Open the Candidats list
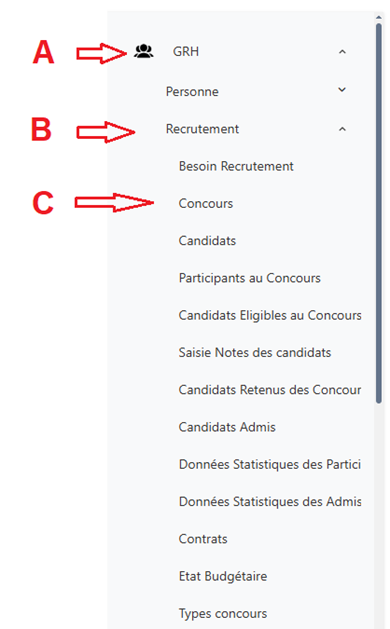This screenshot has width=390, height=629. pyautogui.click(x=207, y=241)
